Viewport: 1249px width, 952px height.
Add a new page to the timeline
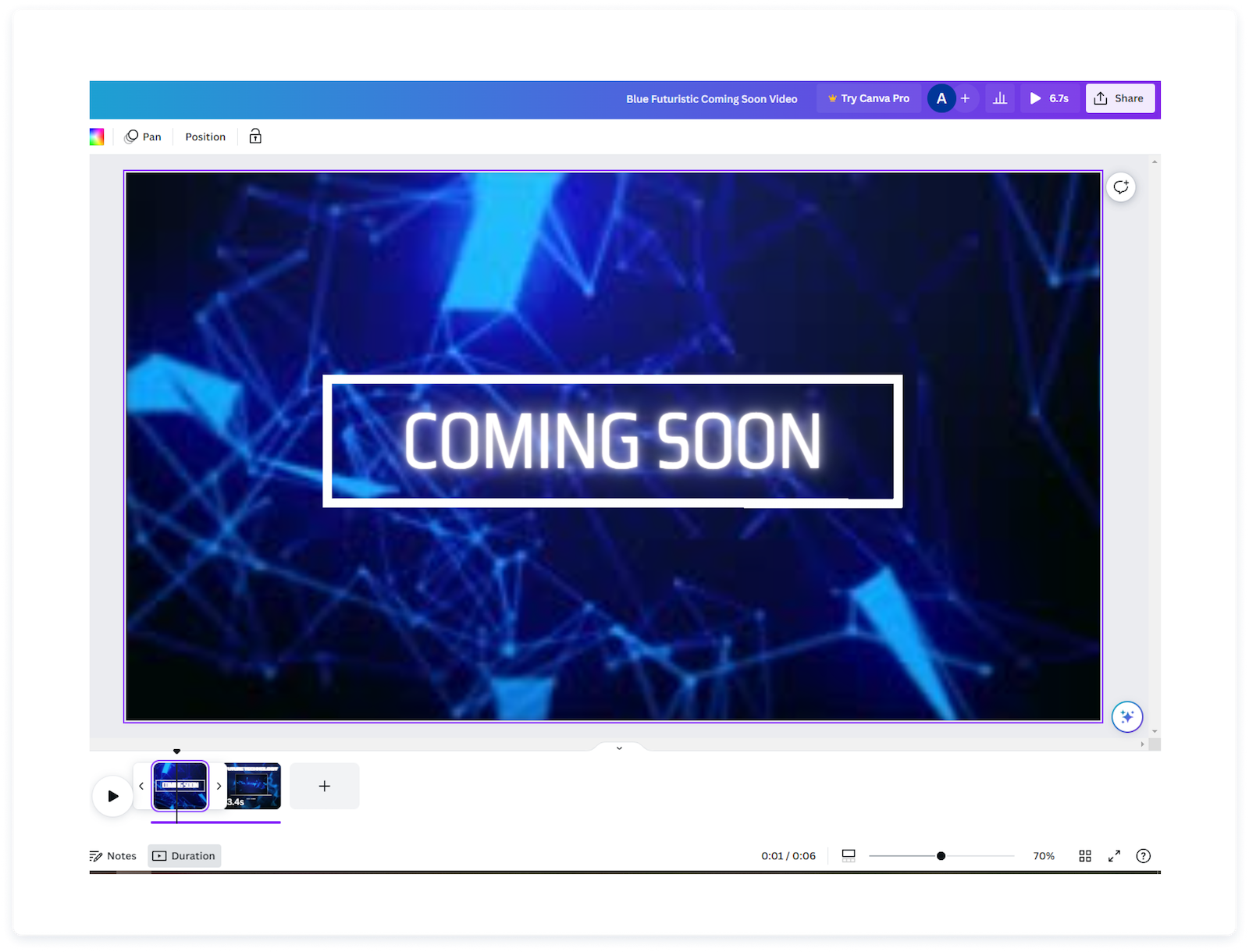325,786
